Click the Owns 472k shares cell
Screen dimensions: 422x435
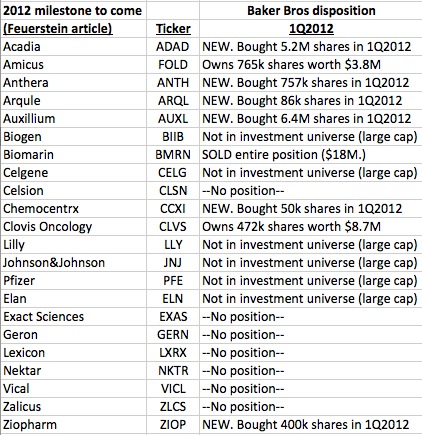[311, 227]
